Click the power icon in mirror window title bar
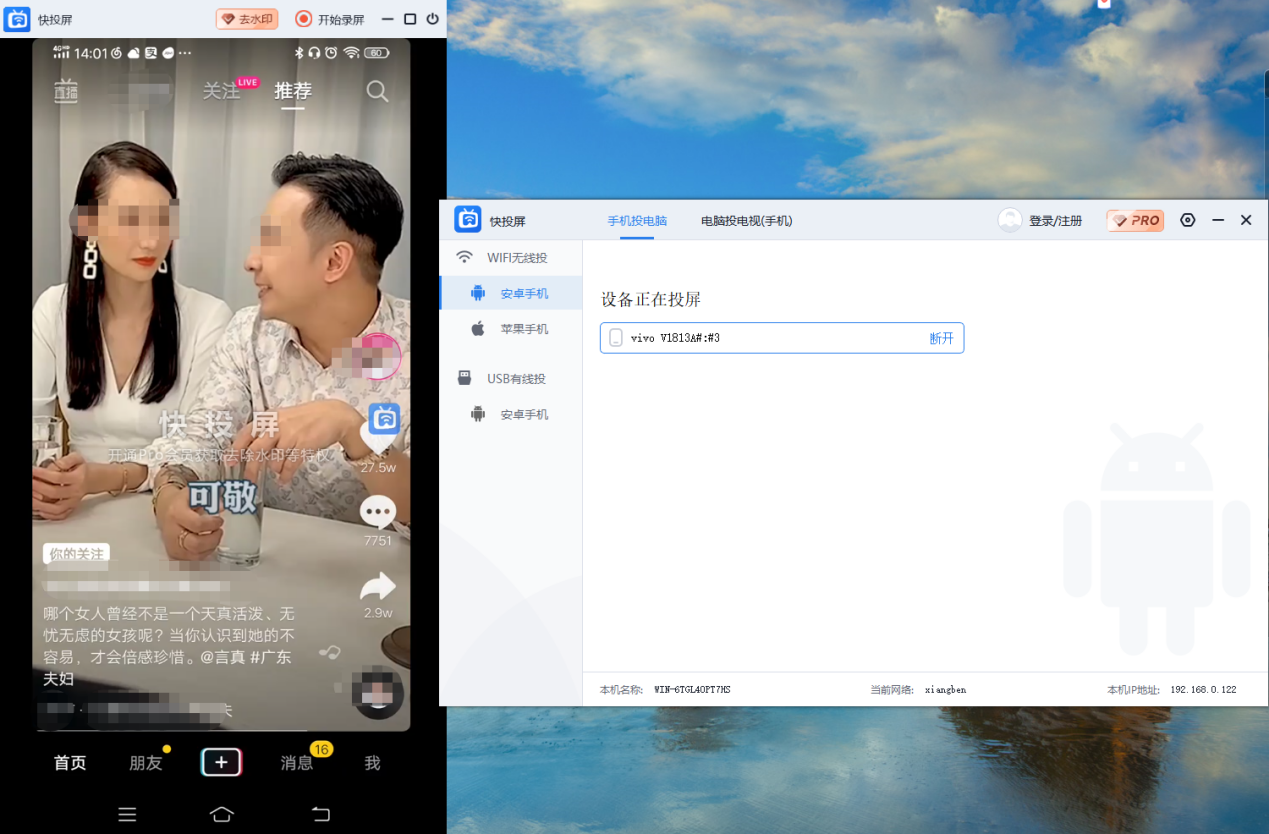1269x834 pixels. (433, 19)
